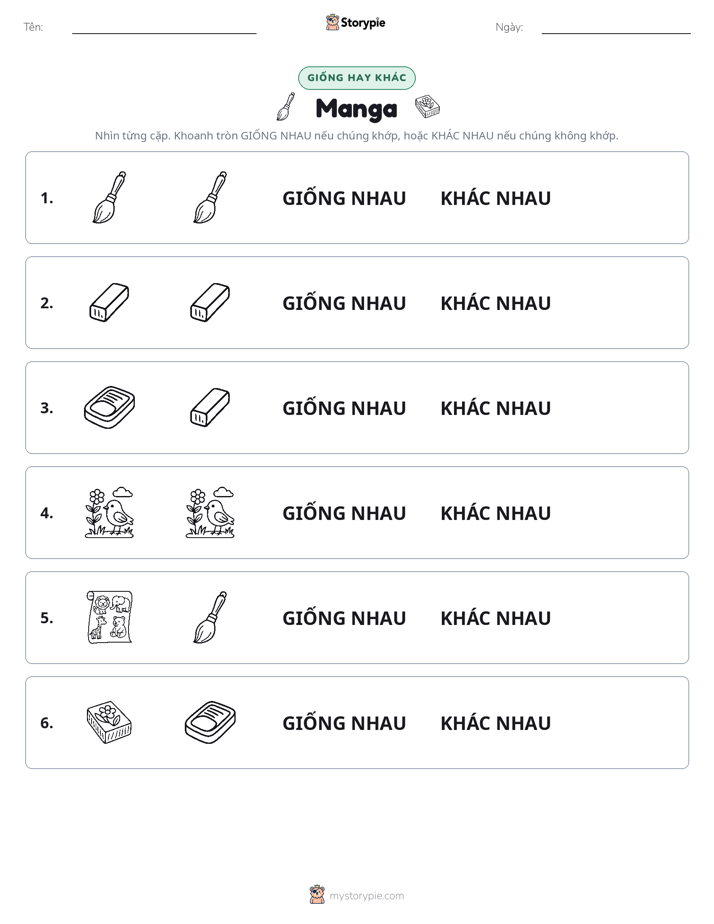Click the first bird and flower picture in row 4

click(110, 512)
